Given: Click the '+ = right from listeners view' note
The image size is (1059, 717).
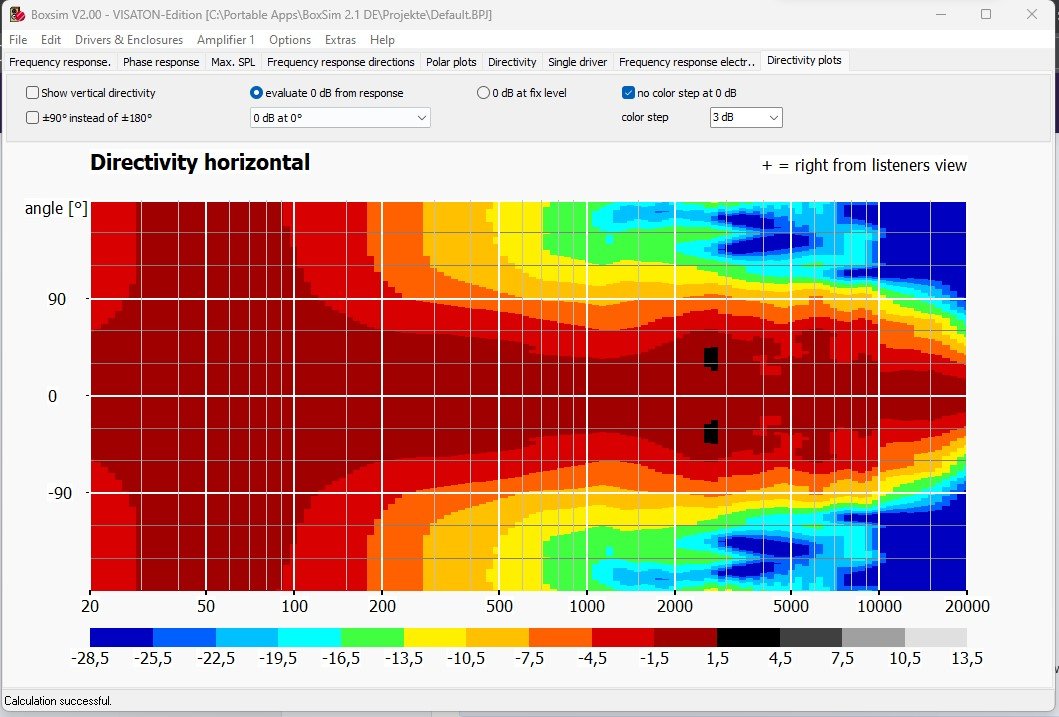Looking at the screenshot, I should click(864, 165).
